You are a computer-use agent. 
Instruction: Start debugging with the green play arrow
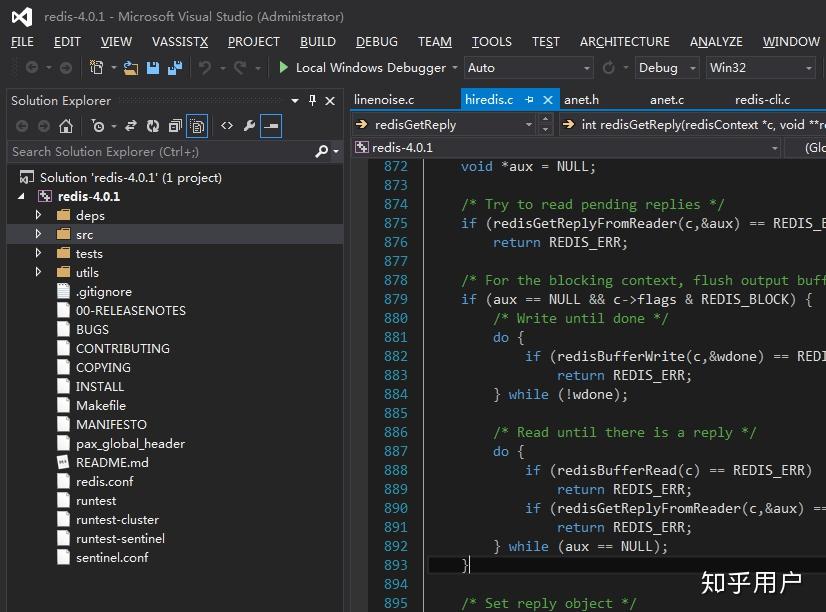[x=284, y=68]
